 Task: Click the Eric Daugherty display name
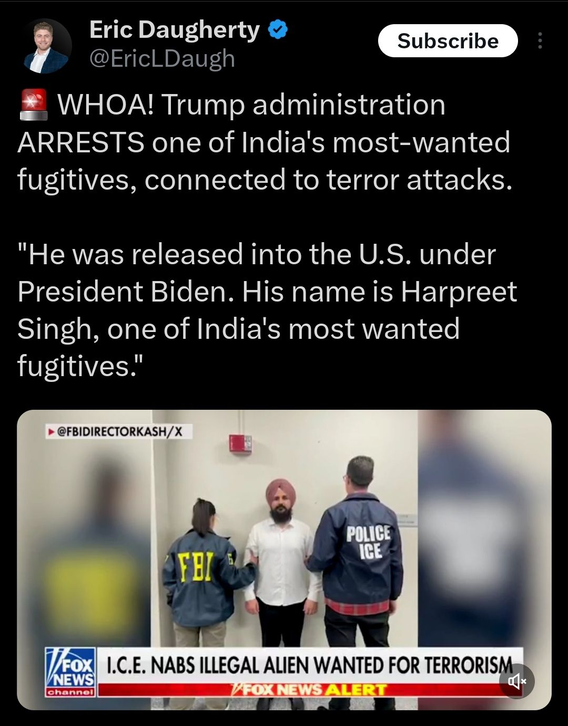tap(174, 30)
